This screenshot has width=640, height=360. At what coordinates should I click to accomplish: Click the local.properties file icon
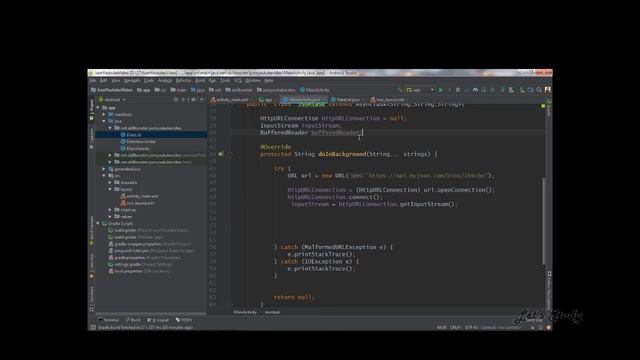pos(111,271)
